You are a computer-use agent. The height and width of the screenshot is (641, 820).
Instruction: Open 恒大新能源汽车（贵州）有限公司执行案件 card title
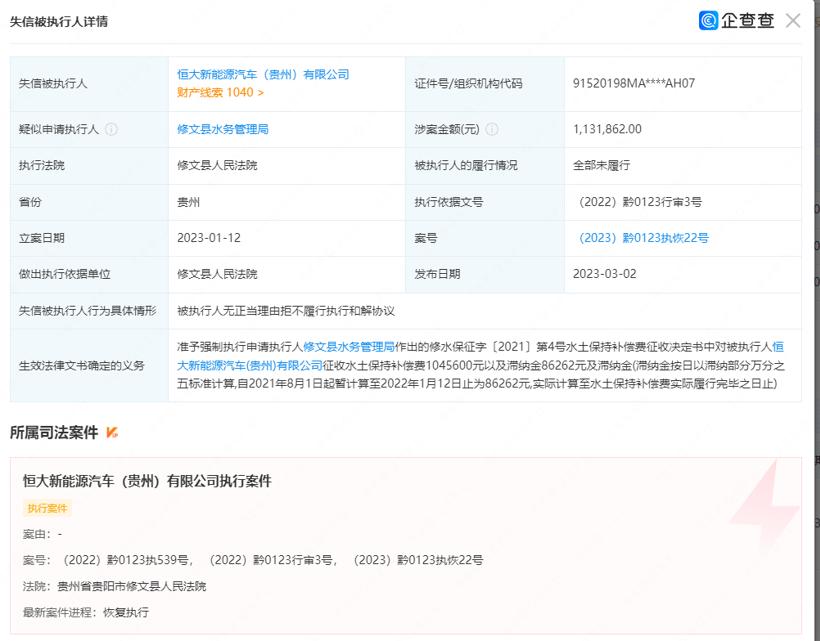[147, 481]
